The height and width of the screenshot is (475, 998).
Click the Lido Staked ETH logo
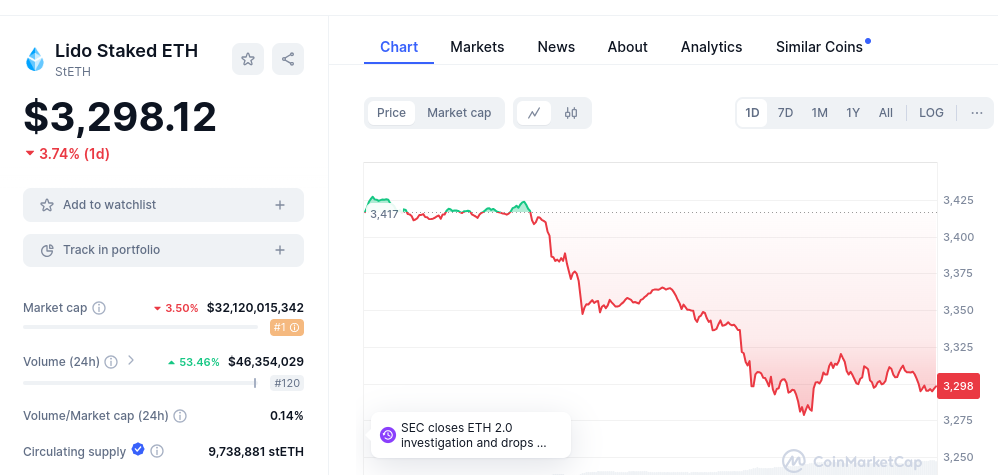point(36,60)
